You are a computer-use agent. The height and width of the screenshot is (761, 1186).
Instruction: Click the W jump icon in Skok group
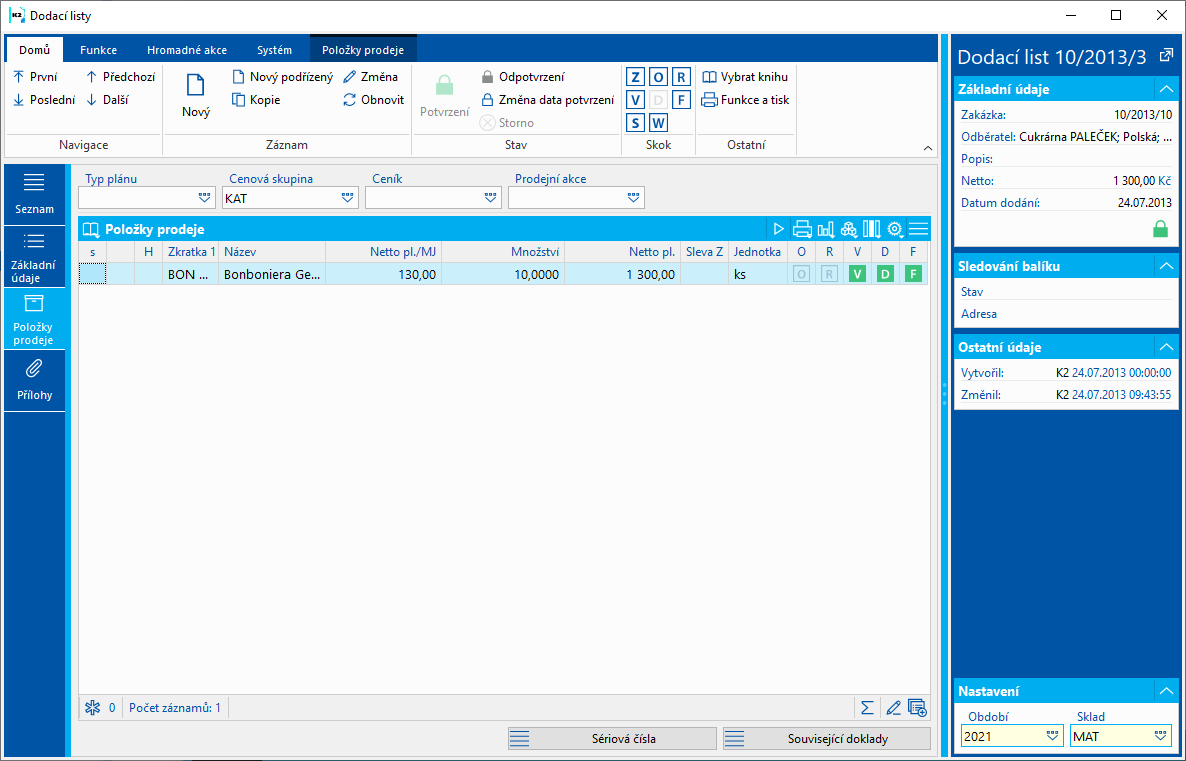pyautogui.click(x=658, y=123)
